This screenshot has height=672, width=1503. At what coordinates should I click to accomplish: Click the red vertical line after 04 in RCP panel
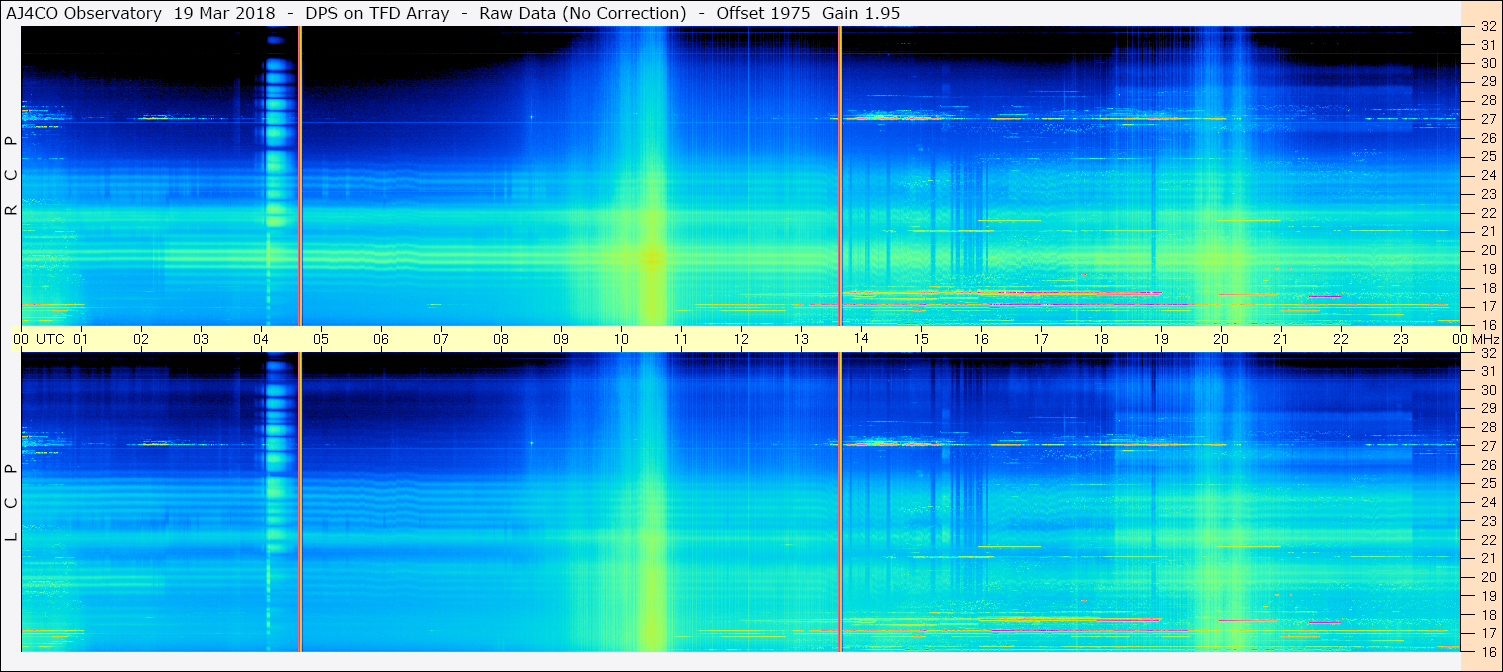[x=300, y=175]
